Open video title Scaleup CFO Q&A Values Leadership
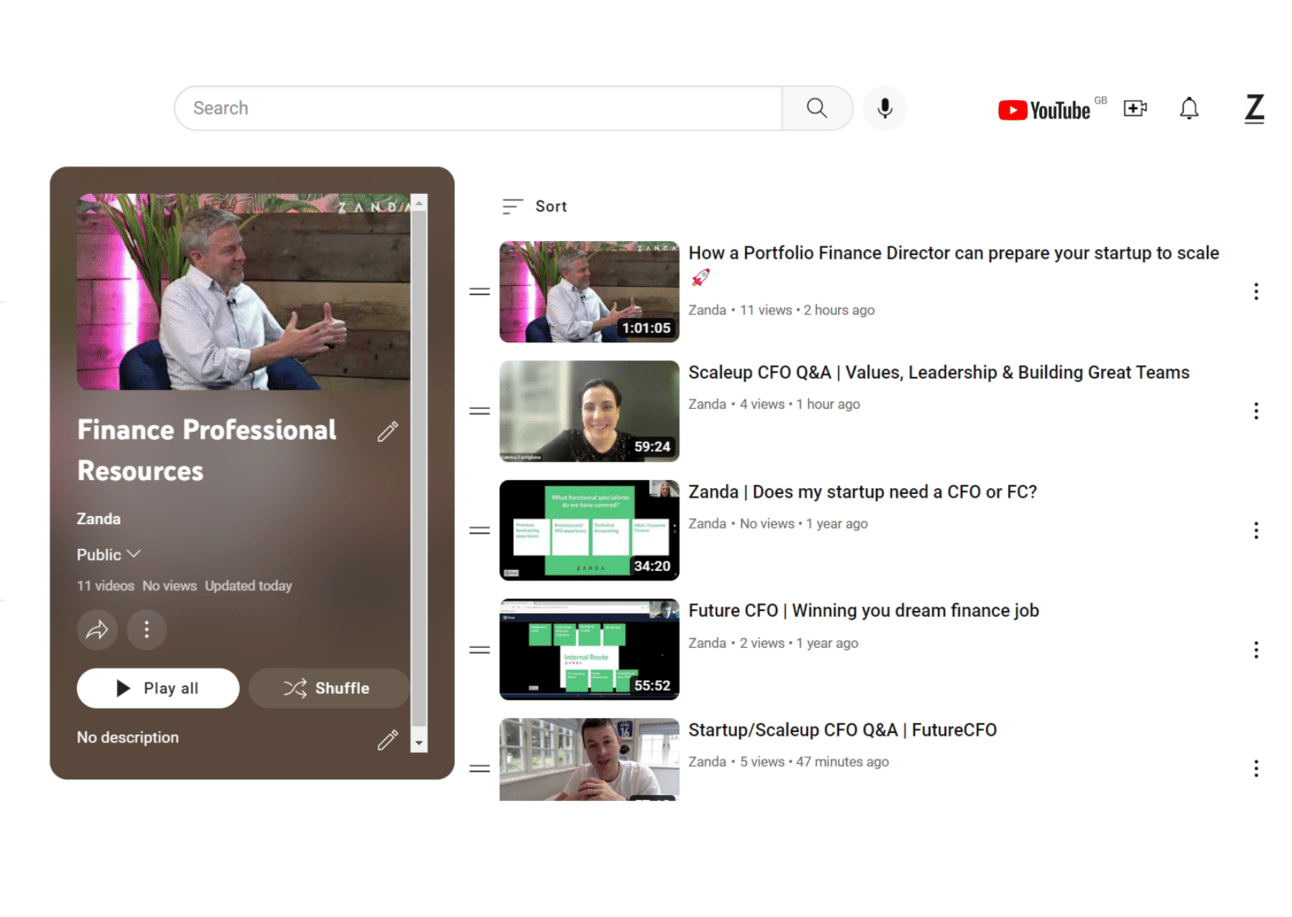The width and height of the screenshot is (1292, 917). pos(939,373)
